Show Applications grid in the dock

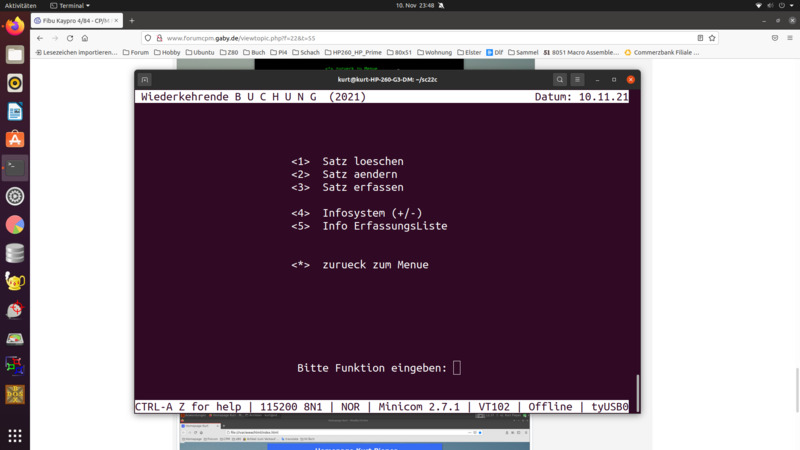(15, 435)
